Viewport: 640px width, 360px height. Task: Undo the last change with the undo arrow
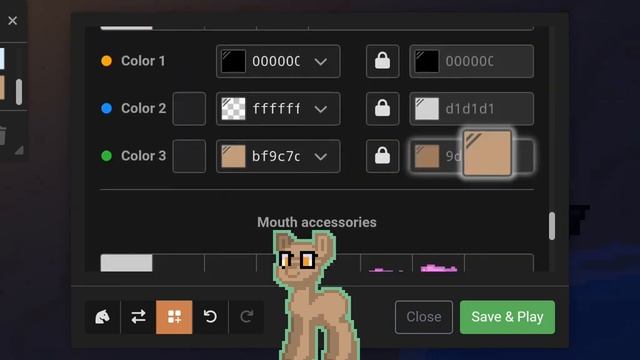point(210,317)
